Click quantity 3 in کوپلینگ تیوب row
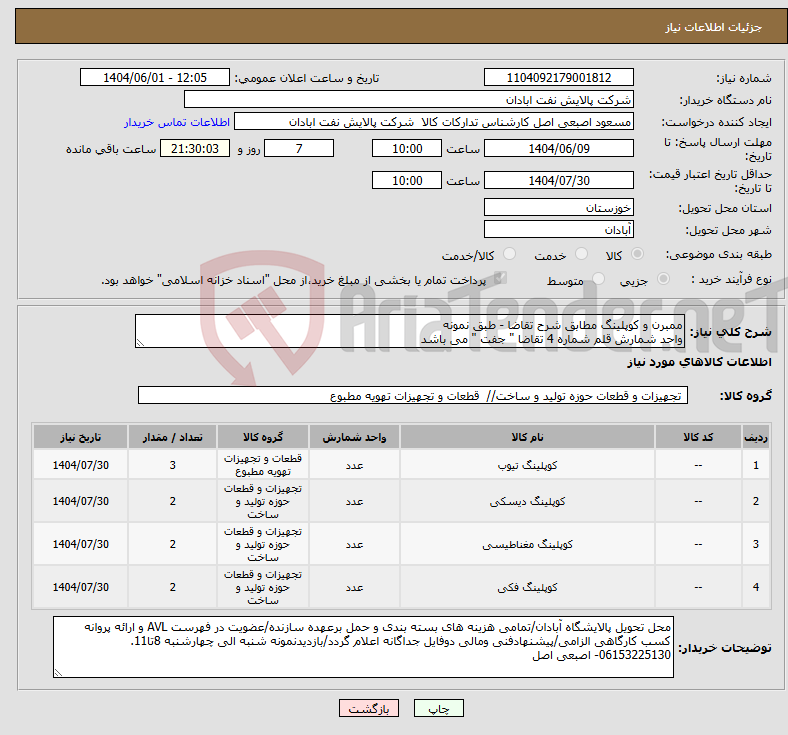Image resolution: width=788 pixels, height=735 pixels. pyautogui.click(x=172, y=465)
